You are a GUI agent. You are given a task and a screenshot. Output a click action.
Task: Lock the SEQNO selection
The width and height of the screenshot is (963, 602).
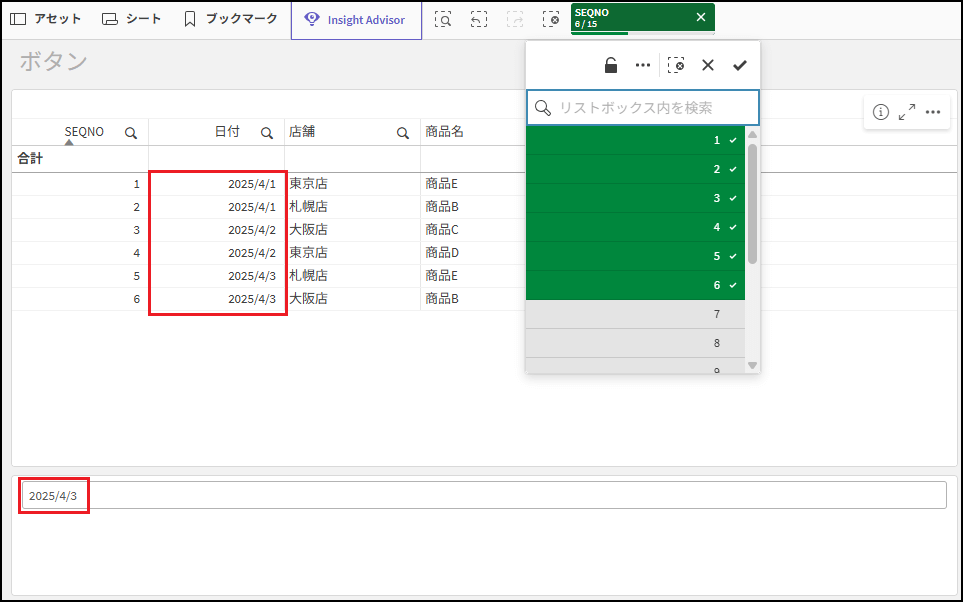[x=610, y=65]
